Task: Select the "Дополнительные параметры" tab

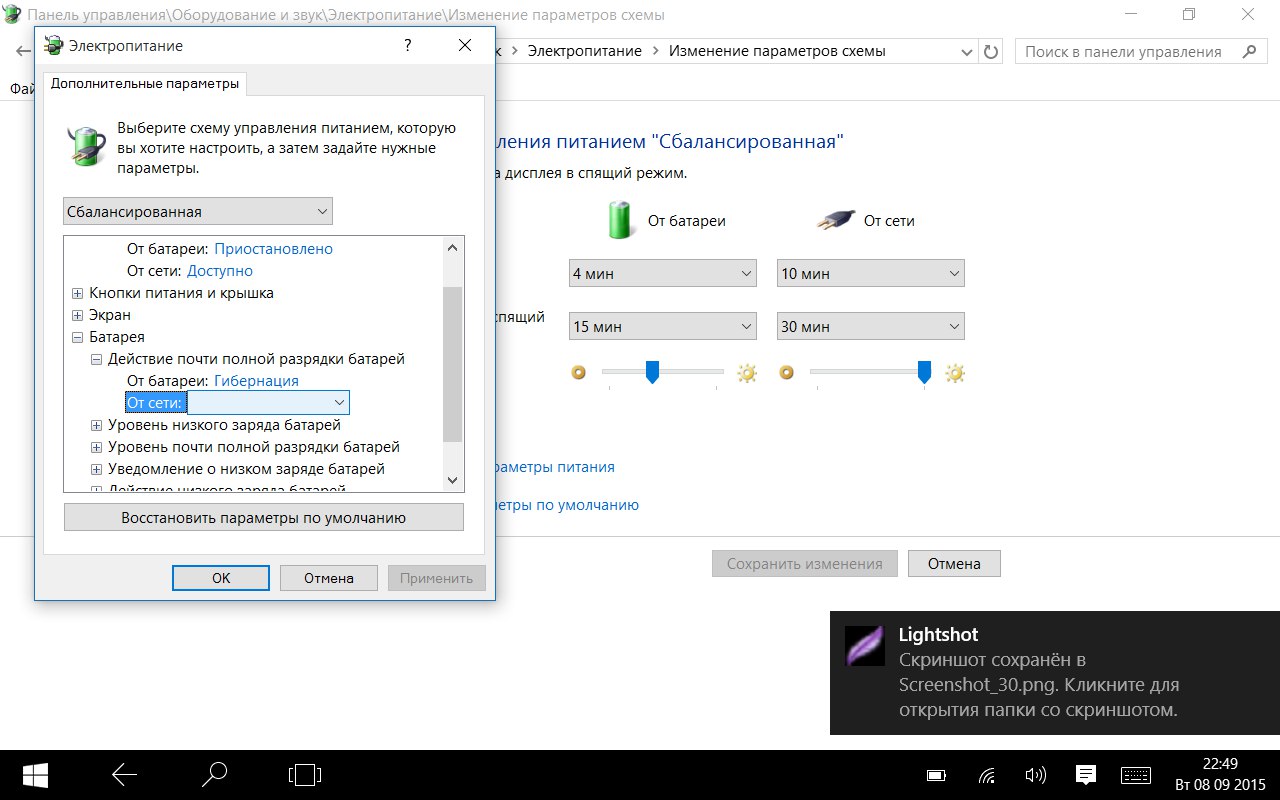Action: [145, 84]
